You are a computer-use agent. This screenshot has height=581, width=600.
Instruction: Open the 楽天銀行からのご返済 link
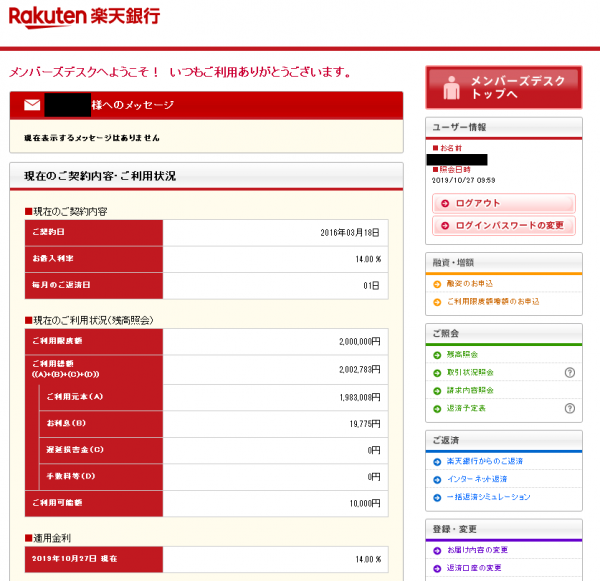[x=484, y=461]
